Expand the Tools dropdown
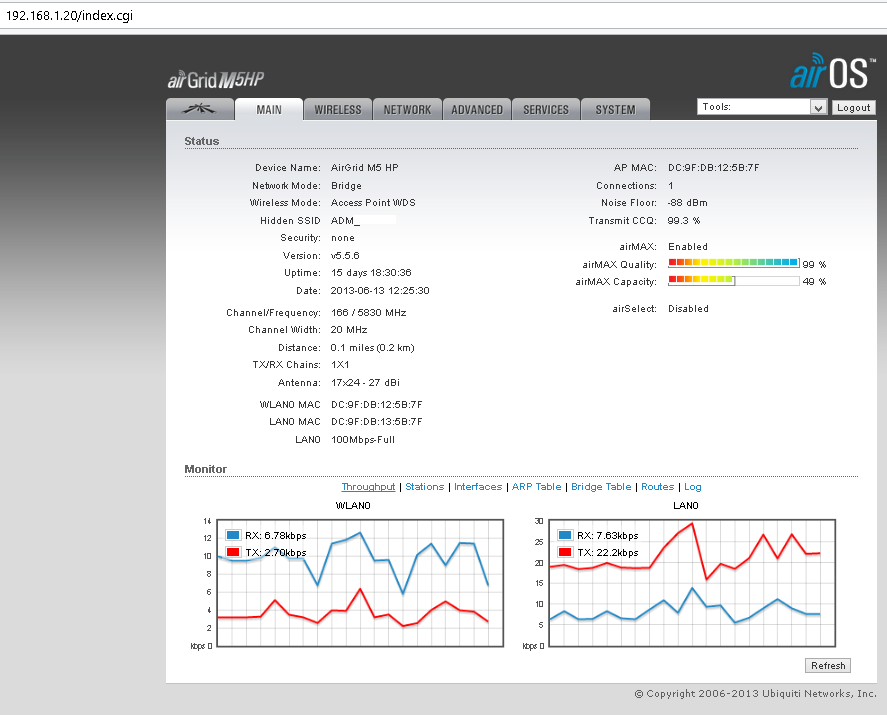The image size is (887, 715). click(762, 107)
